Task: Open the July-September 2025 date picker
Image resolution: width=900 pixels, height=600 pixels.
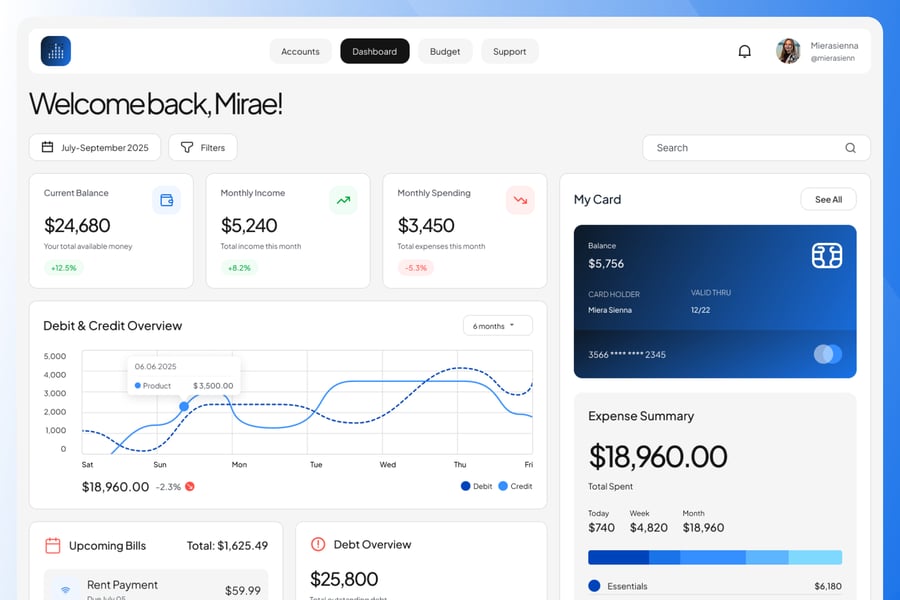Action: tap(95, 148)
